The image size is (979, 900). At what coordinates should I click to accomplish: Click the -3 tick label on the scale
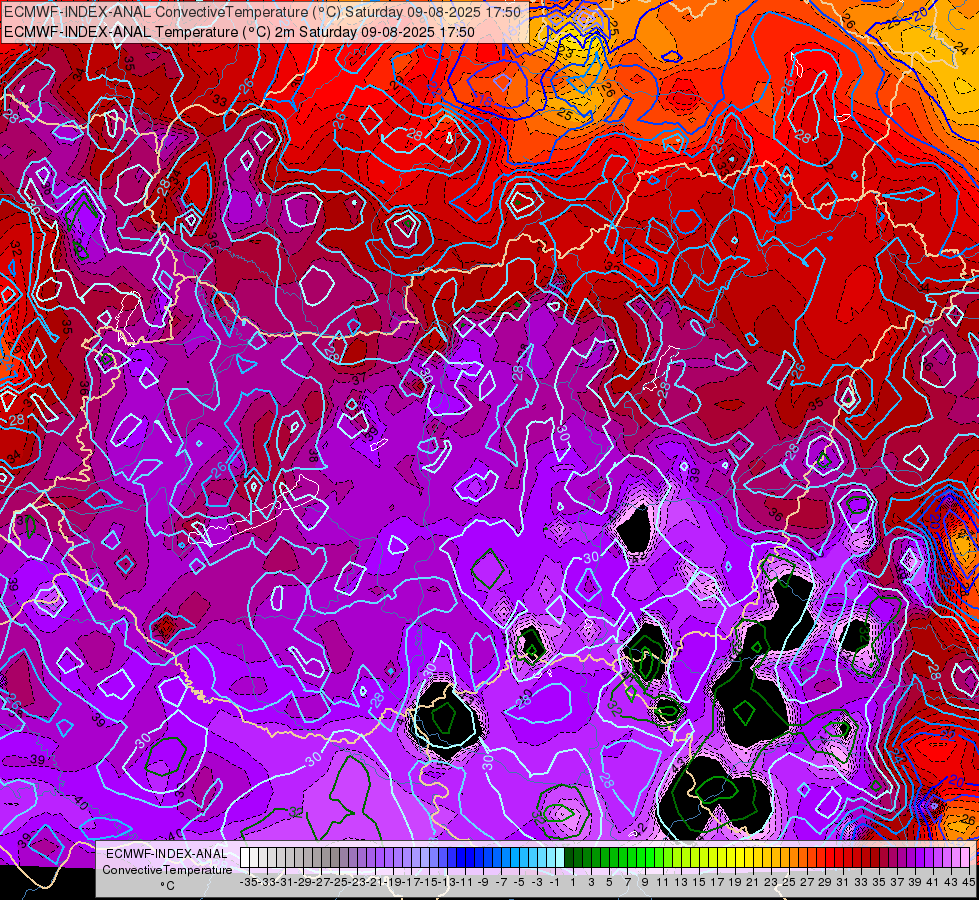click(x=537, y=883)
